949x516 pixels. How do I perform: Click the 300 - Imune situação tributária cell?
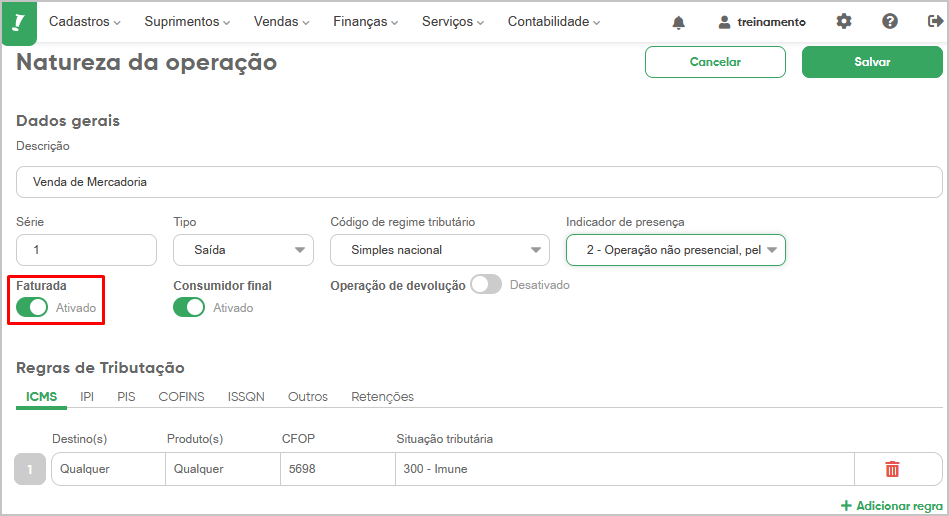625,469
